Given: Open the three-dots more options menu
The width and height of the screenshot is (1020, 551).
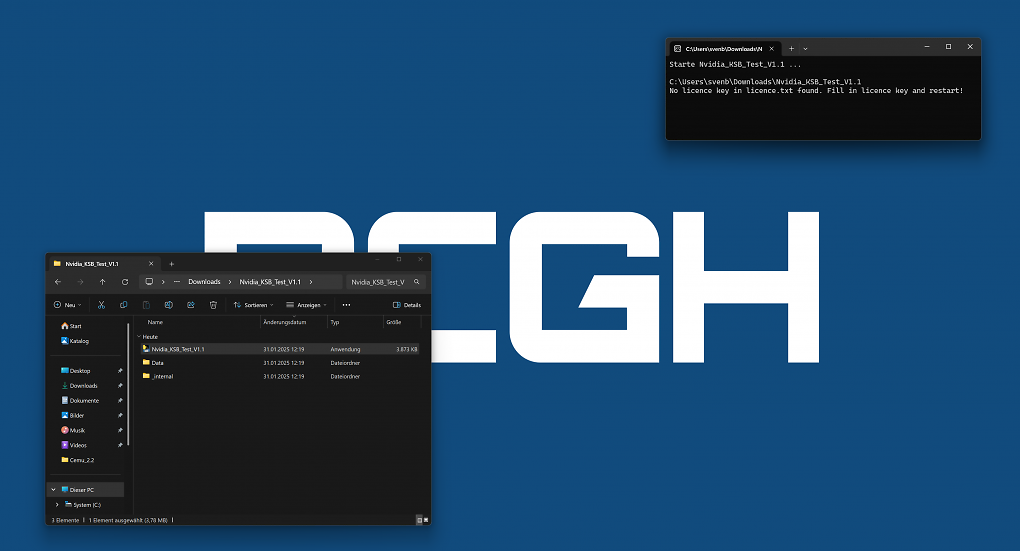Looking at the screenshot, I should point(346,304).
